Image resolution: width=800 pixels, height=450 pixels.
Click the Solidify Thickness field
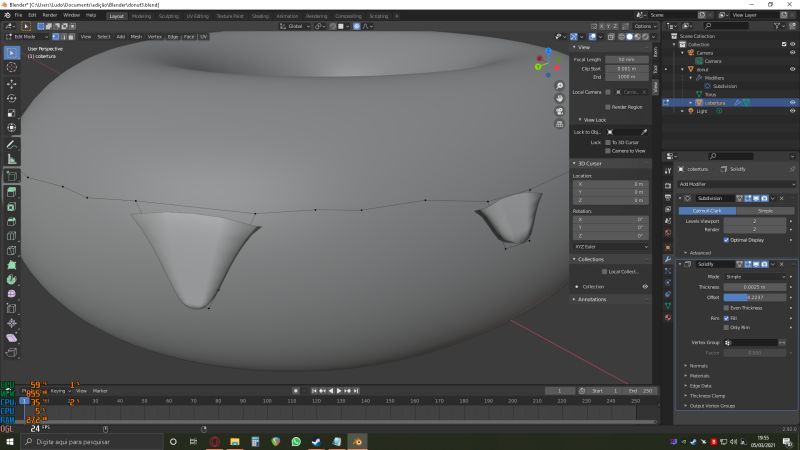coord(755,287)
